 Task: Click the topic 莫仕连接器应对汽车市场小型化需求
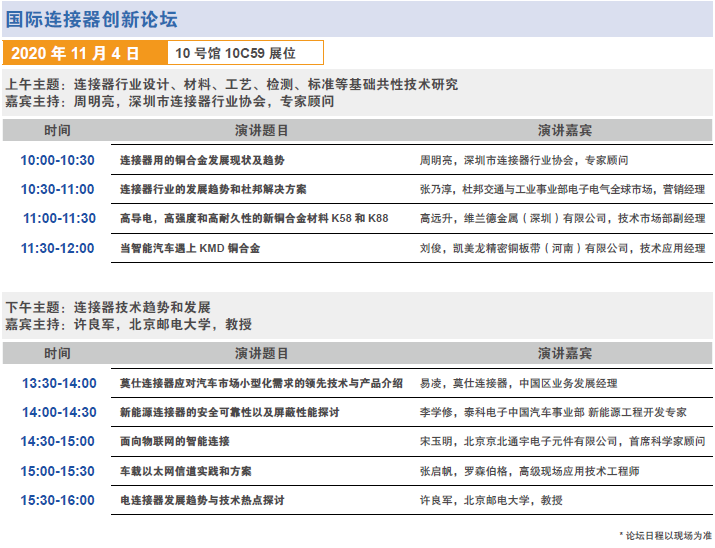(261, 383)
